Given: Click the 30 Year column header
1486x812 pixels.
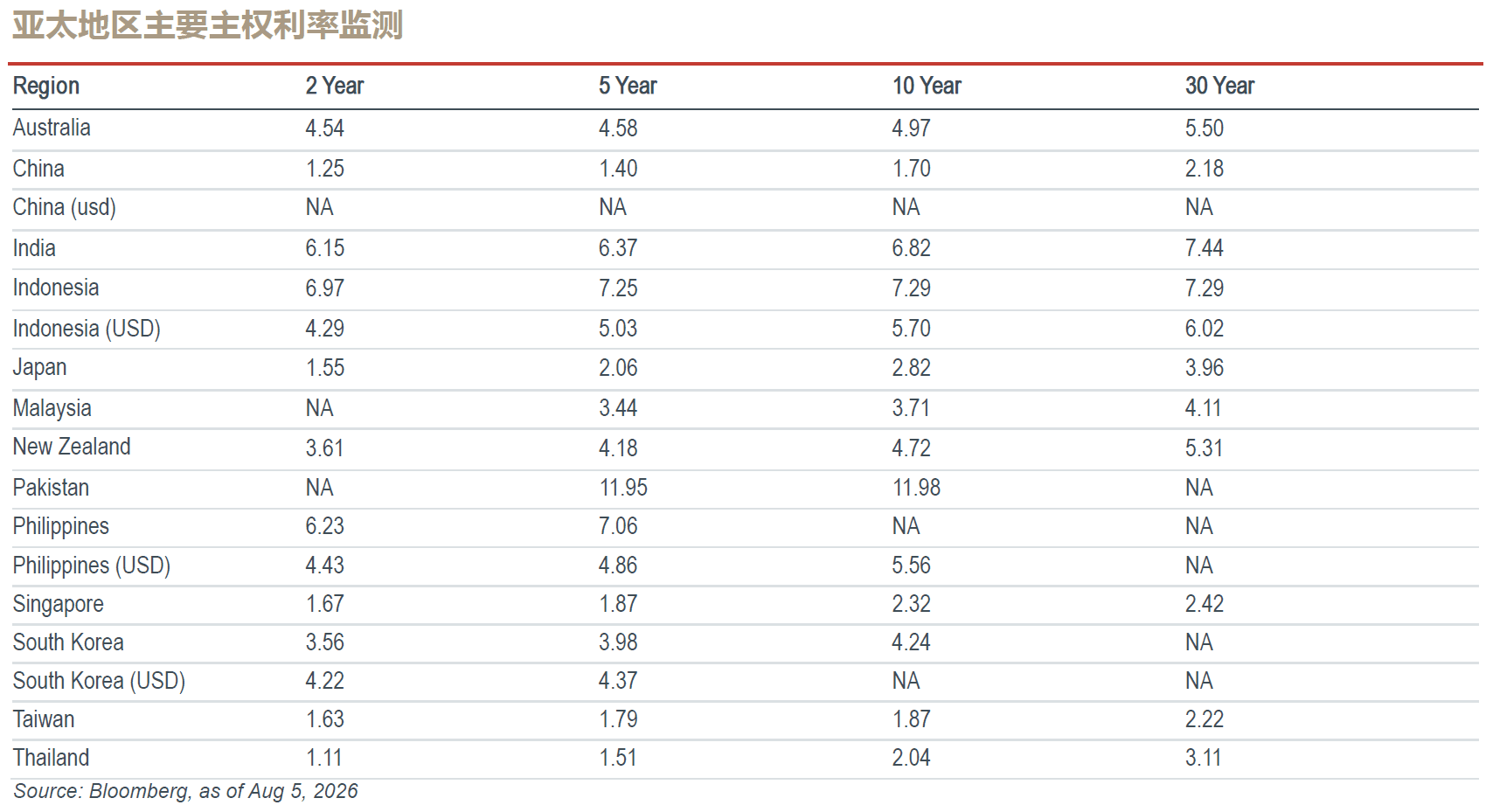Looking at the screenshot, I should pyautogui.click(x=1219, y=86).
